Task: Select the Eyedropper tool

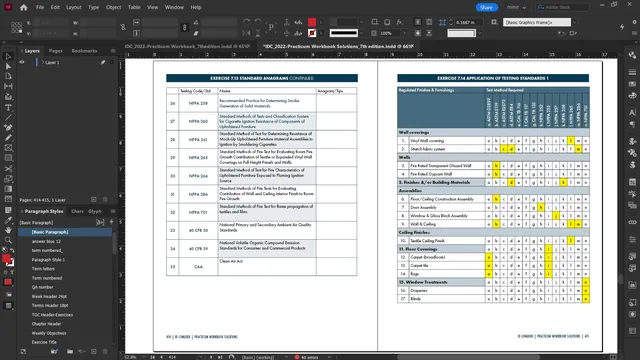Action: point(8,220)
